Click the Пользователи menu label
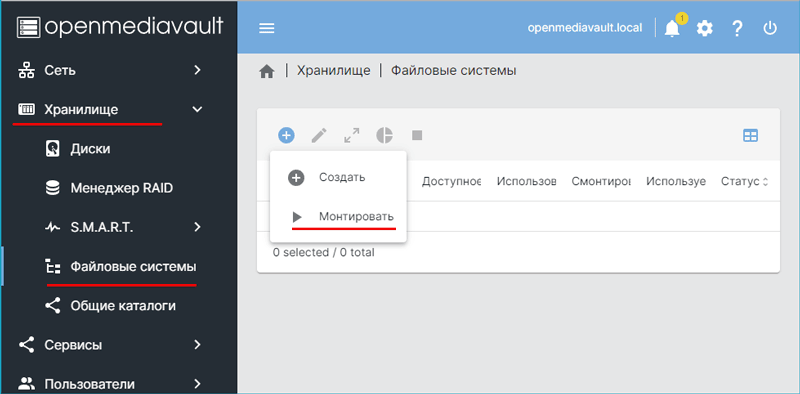The height and width of the screenshot is (394, 800). [89, 384]
